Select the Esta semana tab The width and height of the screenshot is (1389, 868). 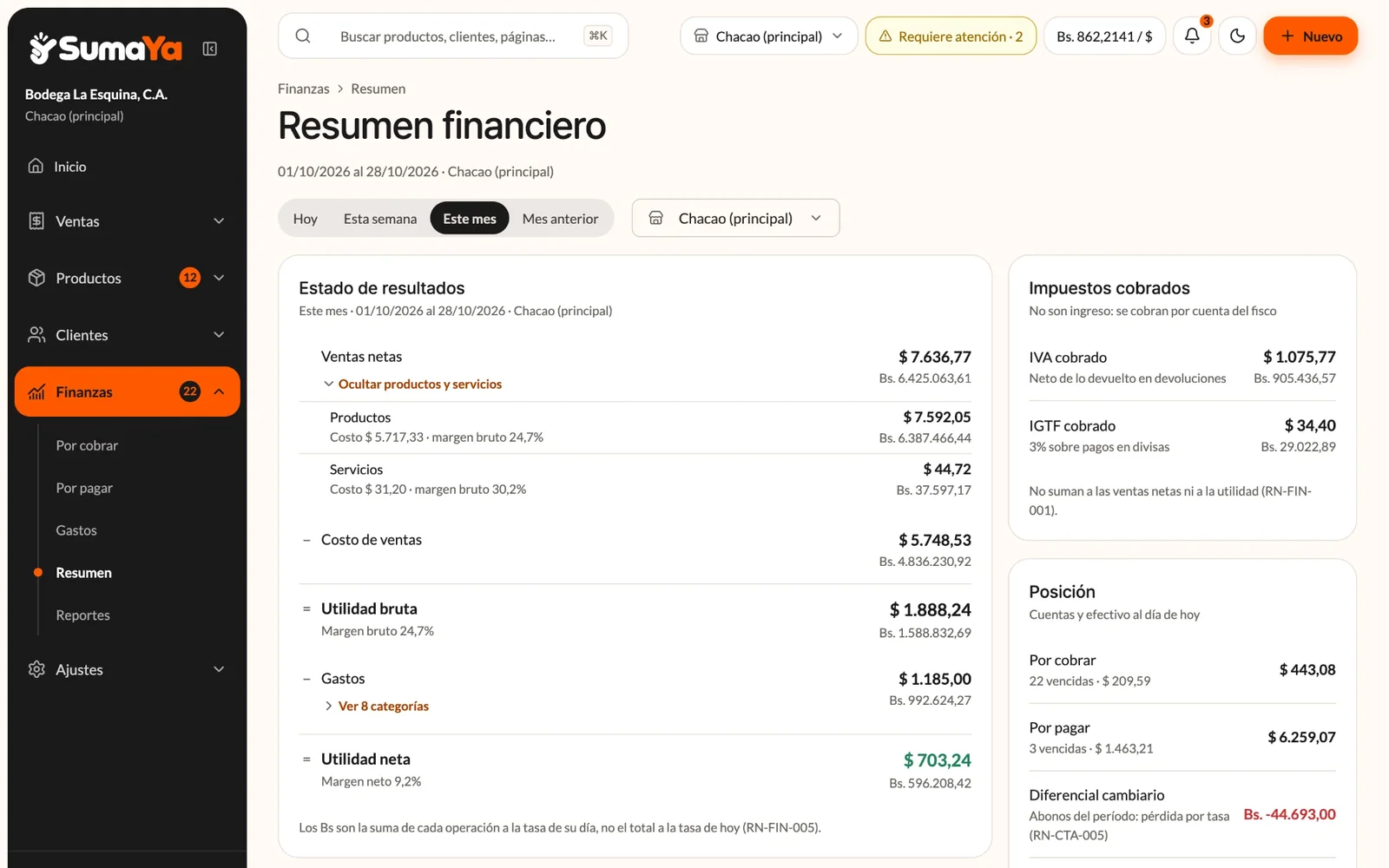click(x=379, y=218)
